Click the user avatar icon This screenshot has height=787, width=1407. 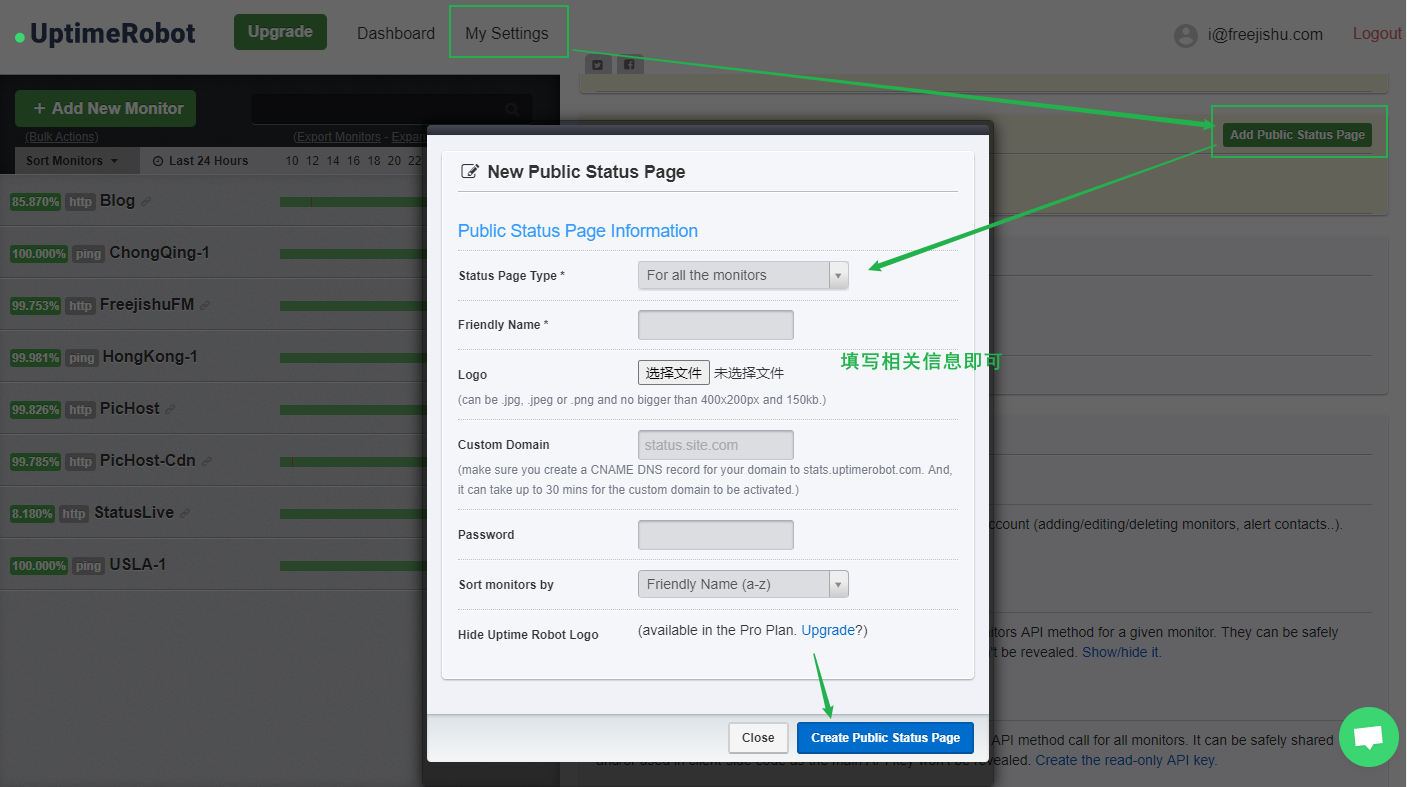coord(1185,35)
